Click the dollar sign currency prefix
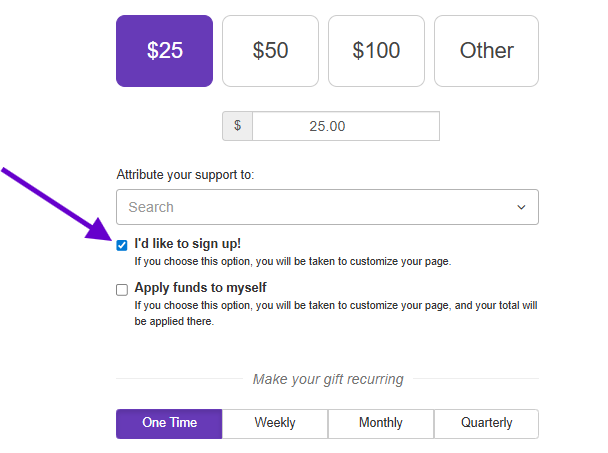The image size is (608, 453). [237, 126]
